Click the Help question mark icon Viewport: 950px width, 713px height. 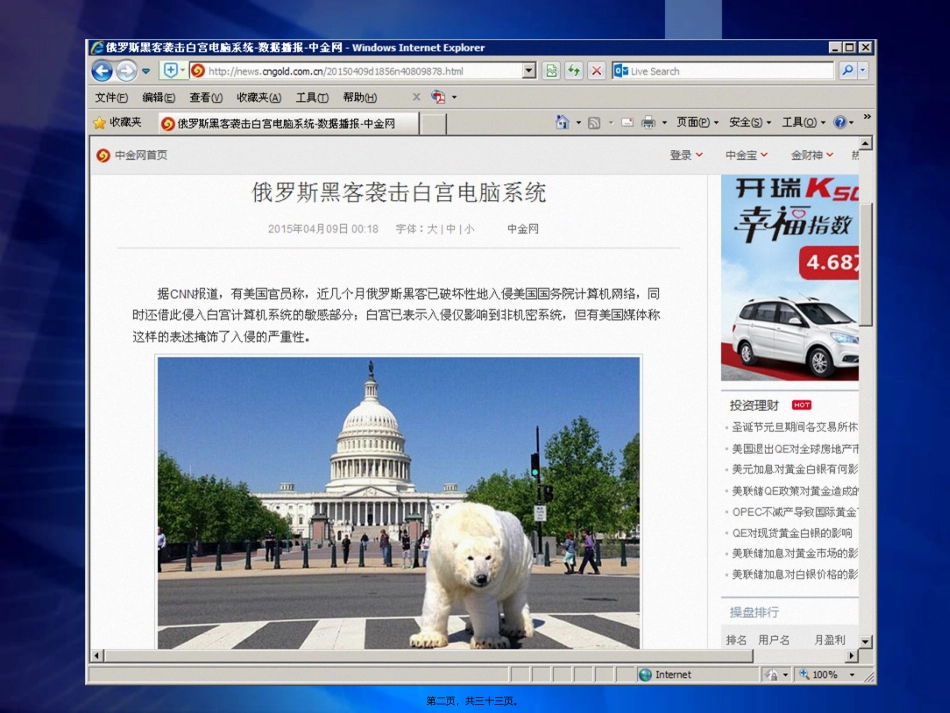tap(839, 123)
